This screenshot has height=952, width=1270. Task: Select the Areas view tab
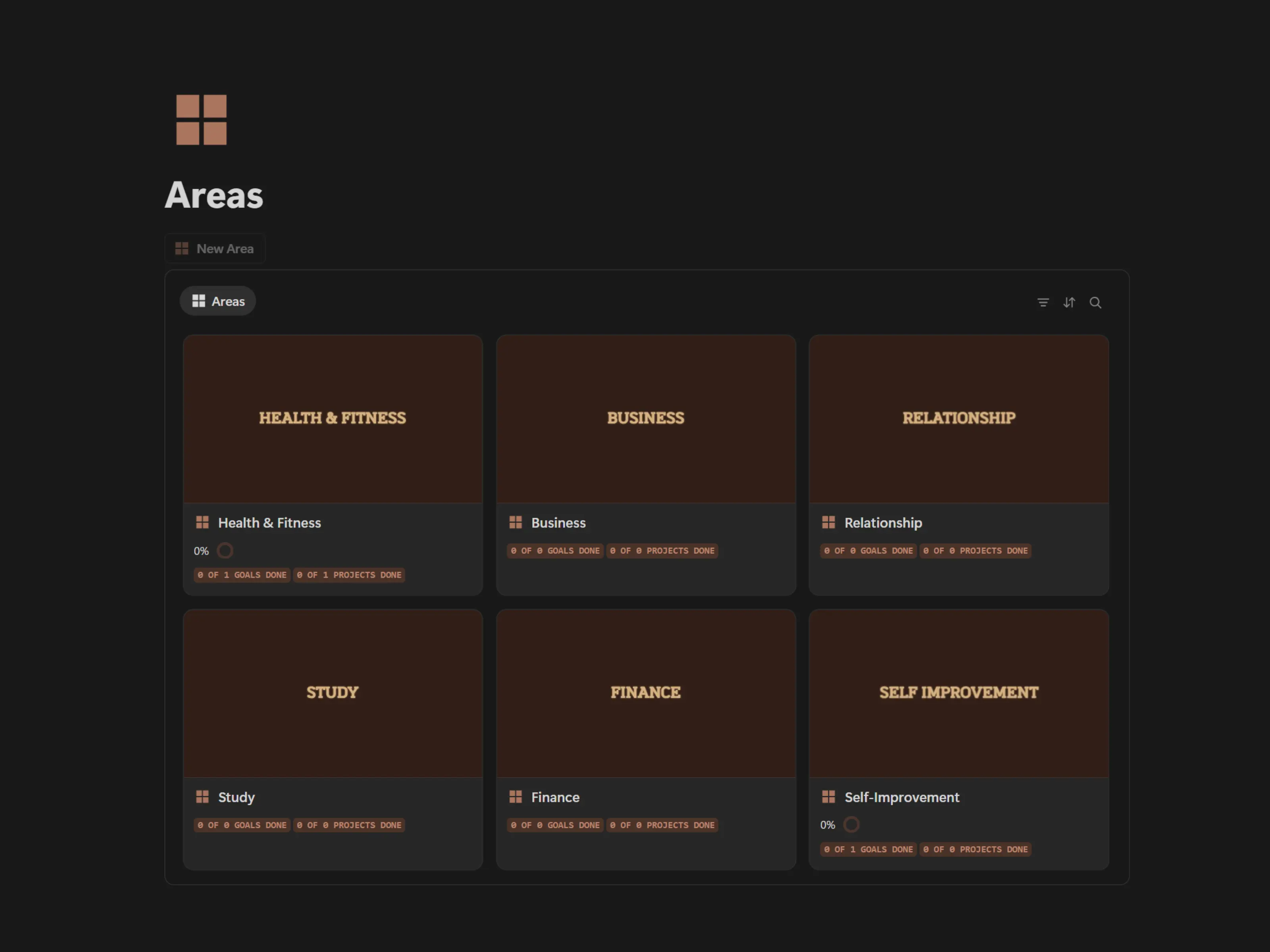[217, 301]
